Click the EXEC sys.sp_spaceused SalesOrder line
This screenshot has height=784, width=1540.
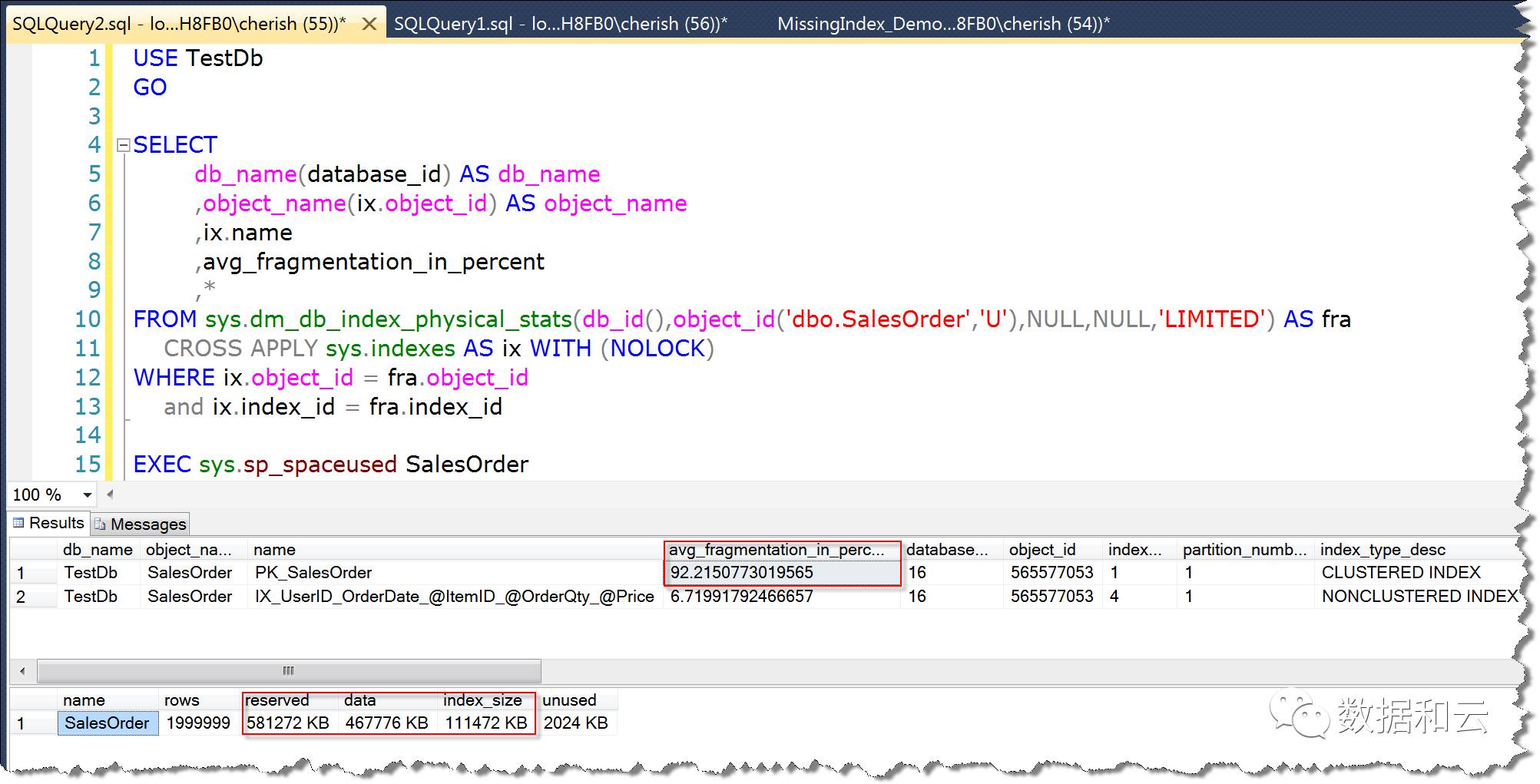click(331, 465)
